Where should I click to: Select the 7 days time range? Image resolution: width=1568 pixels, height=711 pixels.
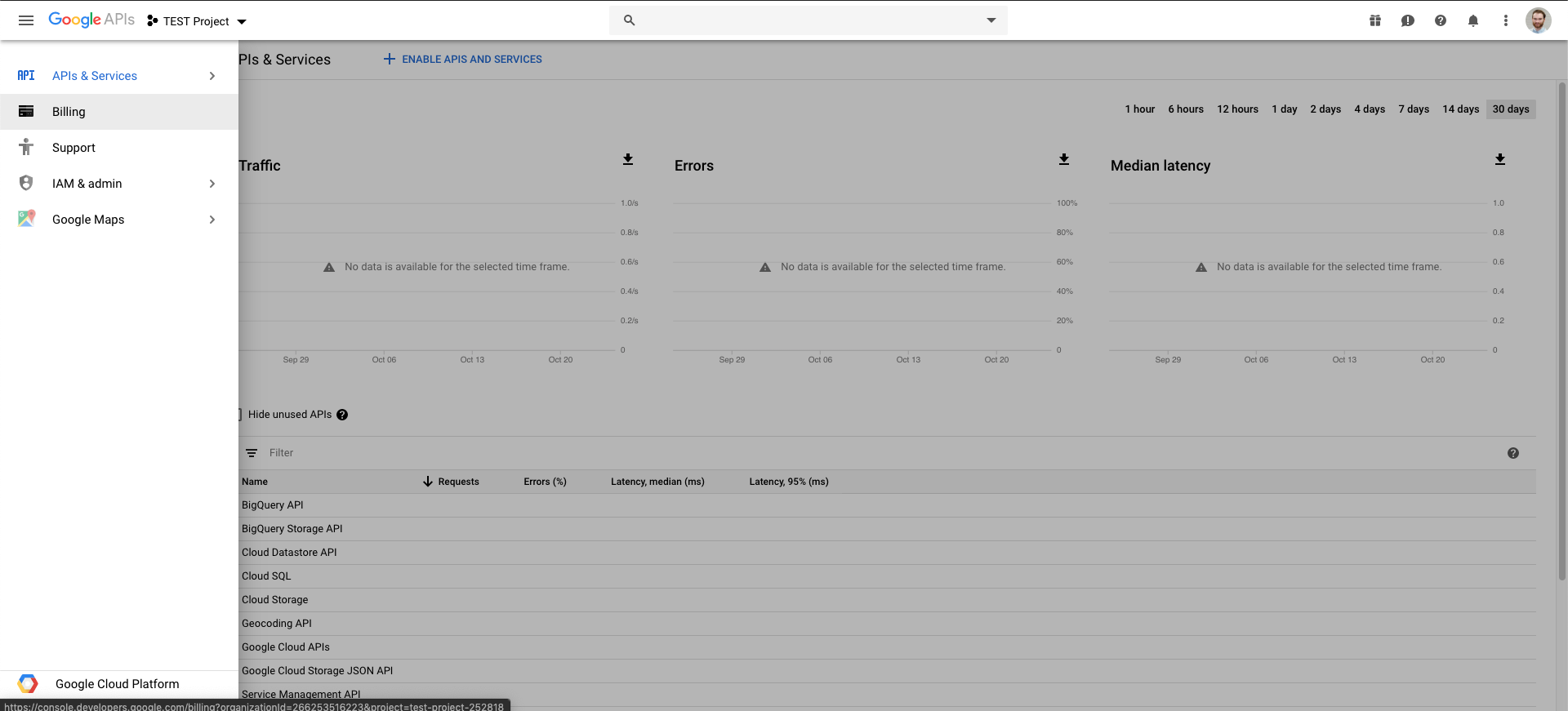(1414, 109)
